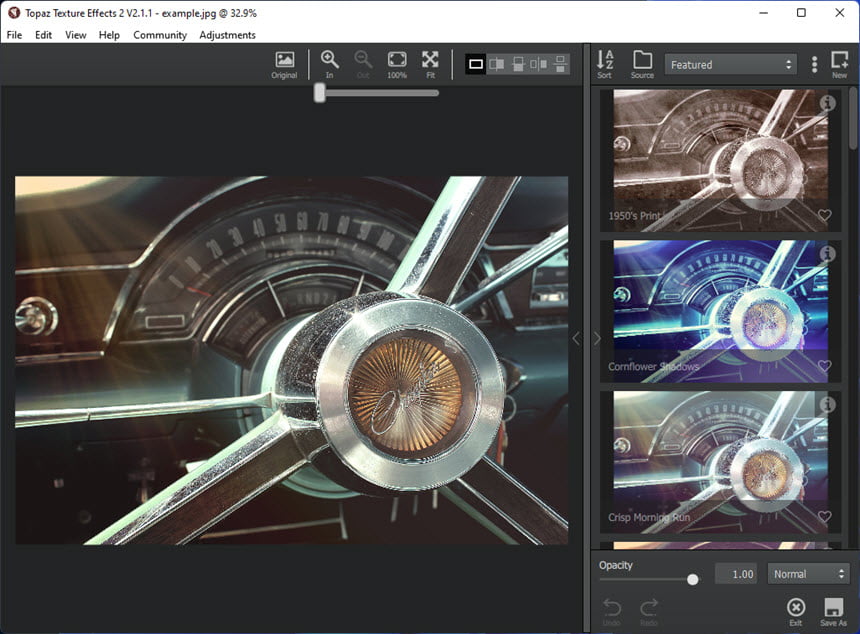Click the Opacity value field 1.00

[x=736, y=574]
